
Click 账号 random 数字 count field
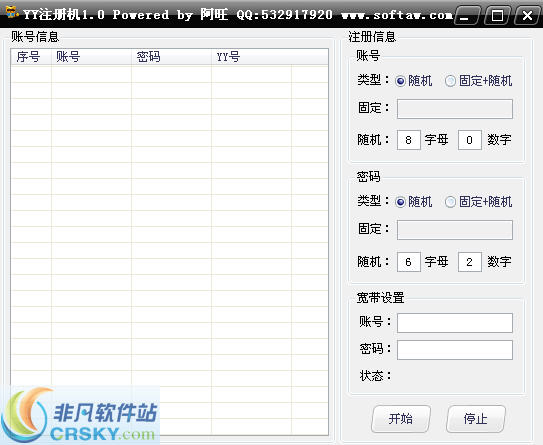(470, 140)
